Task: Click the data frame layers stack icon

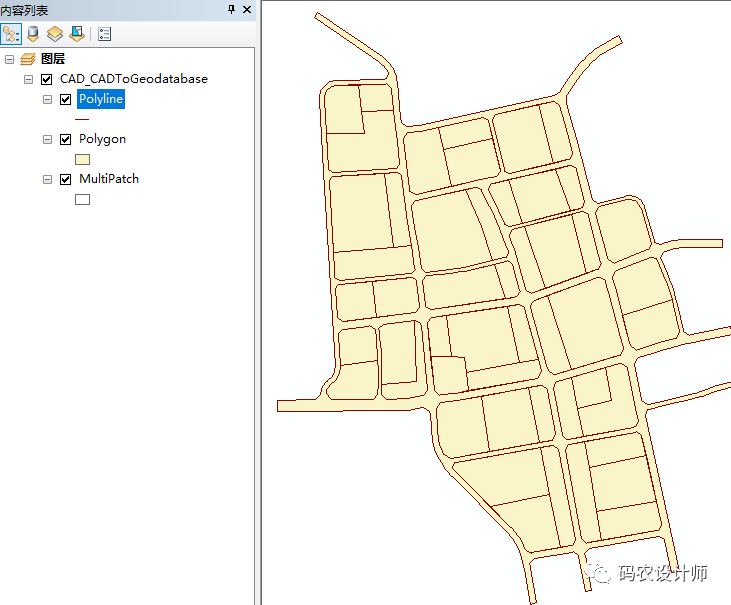Action: click(27, 59)
